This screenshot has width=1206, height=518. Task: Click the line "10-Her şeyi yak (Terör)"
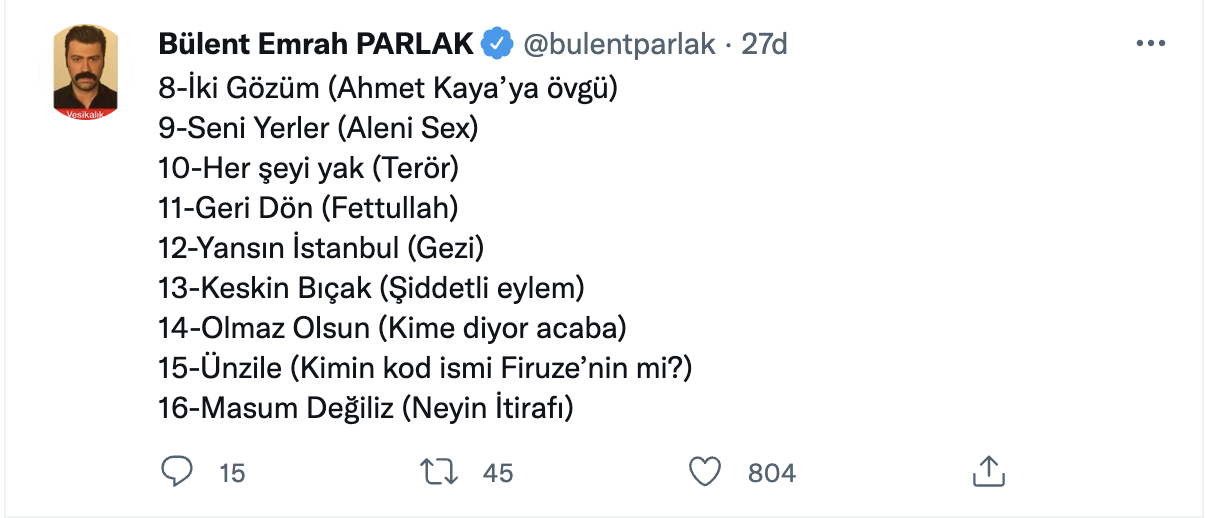click(x=308, y=168)
